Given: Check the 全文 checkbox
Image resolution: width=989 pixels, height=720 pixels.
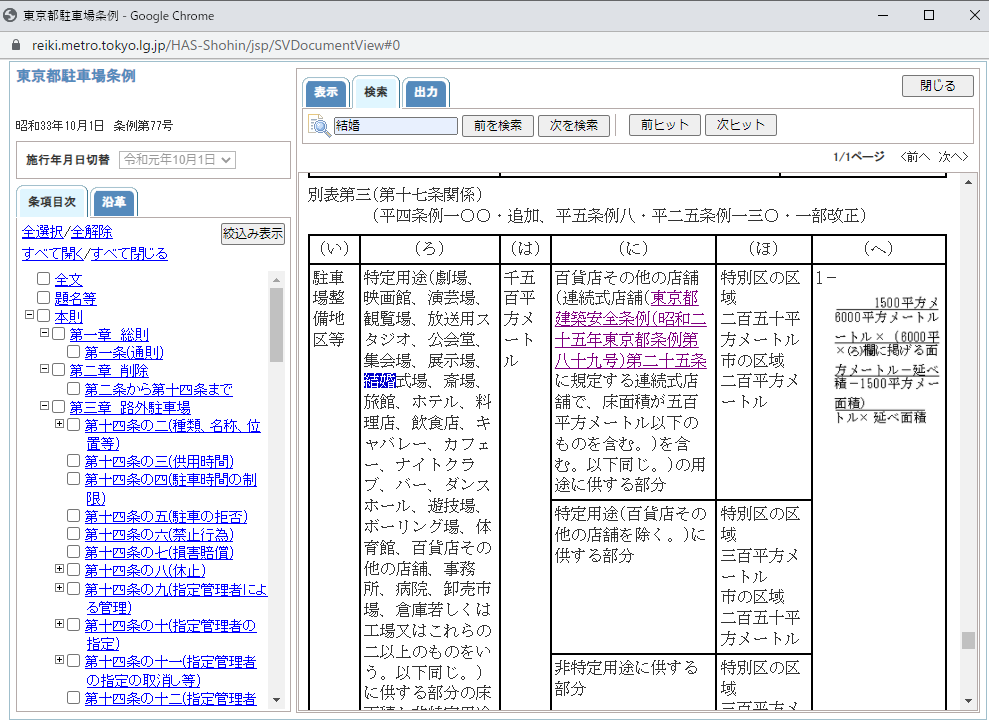Looking at the screenshot, I should click(x=44, y=279).
